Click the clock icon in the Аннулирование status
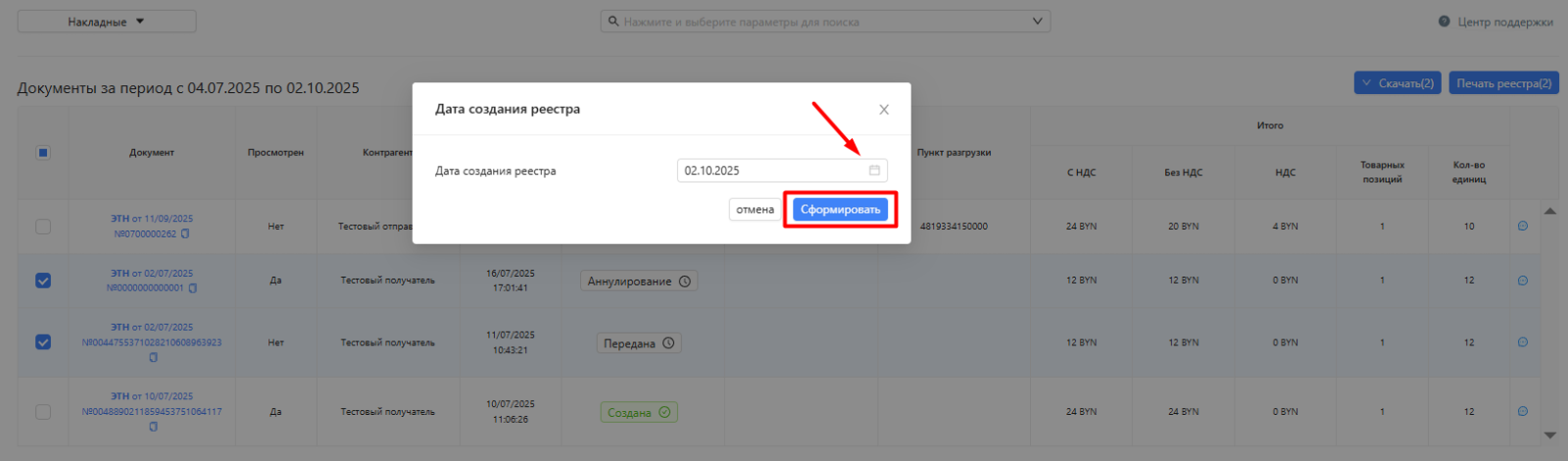The width and height of the screenshot is (1568, 461). click(685, 282)
